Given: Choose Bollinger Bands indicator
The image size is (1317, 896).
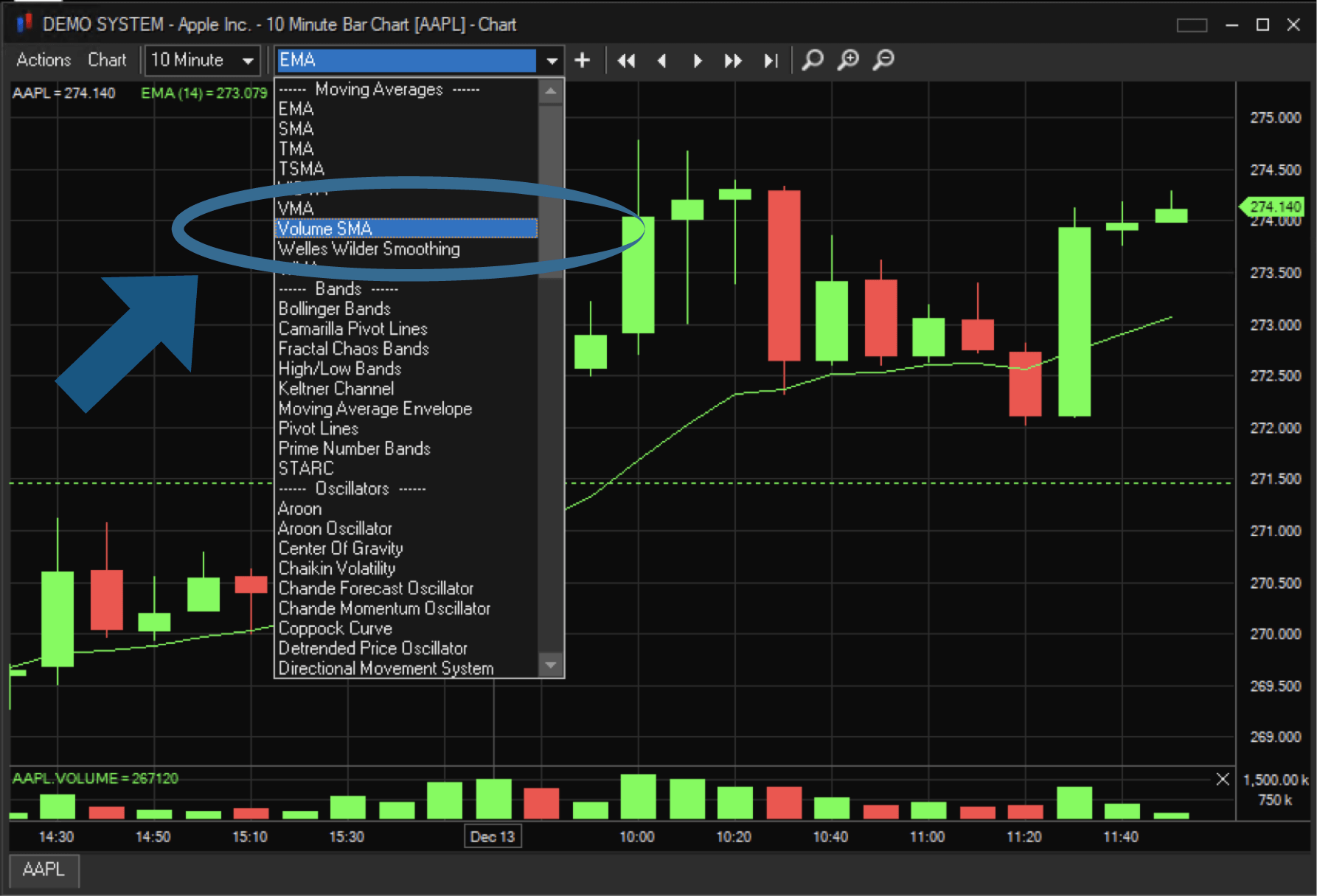Looking at the screenshot, I should click(334, 308).
